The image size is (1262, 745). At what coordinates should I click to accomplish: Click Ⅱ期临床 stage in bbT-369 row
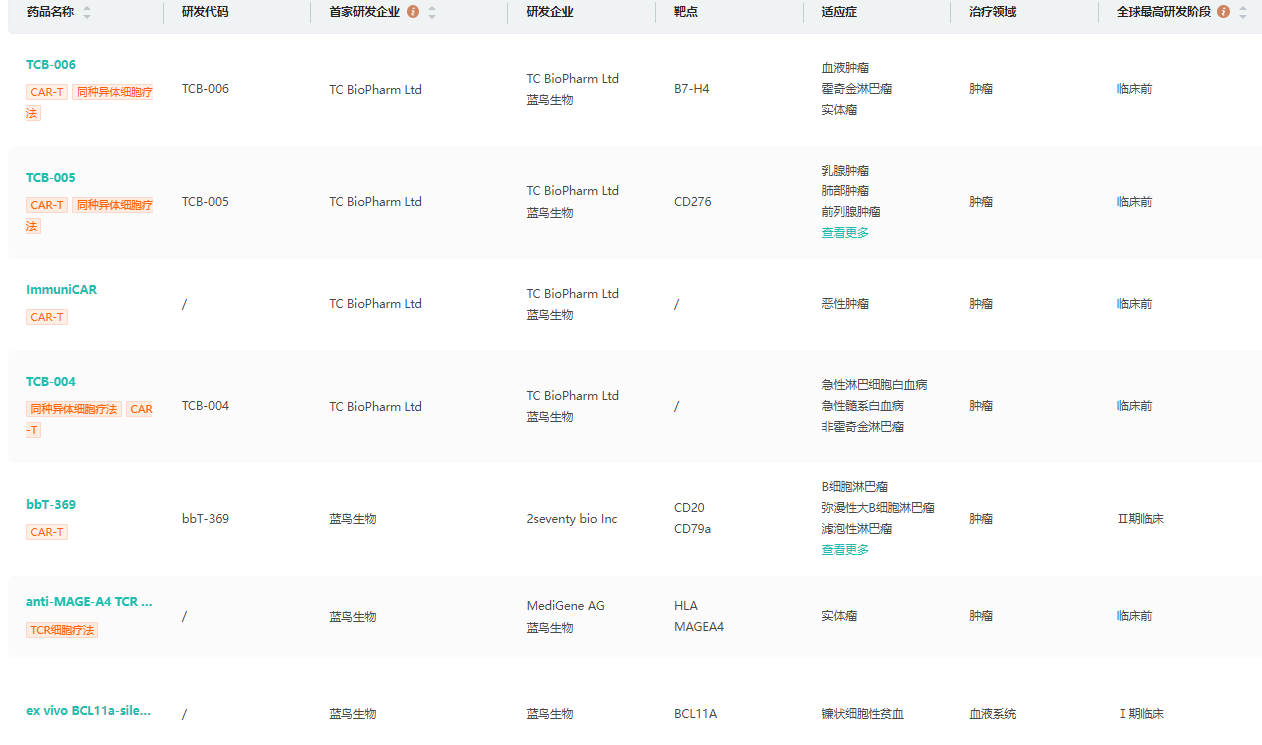pos(1140,519)
